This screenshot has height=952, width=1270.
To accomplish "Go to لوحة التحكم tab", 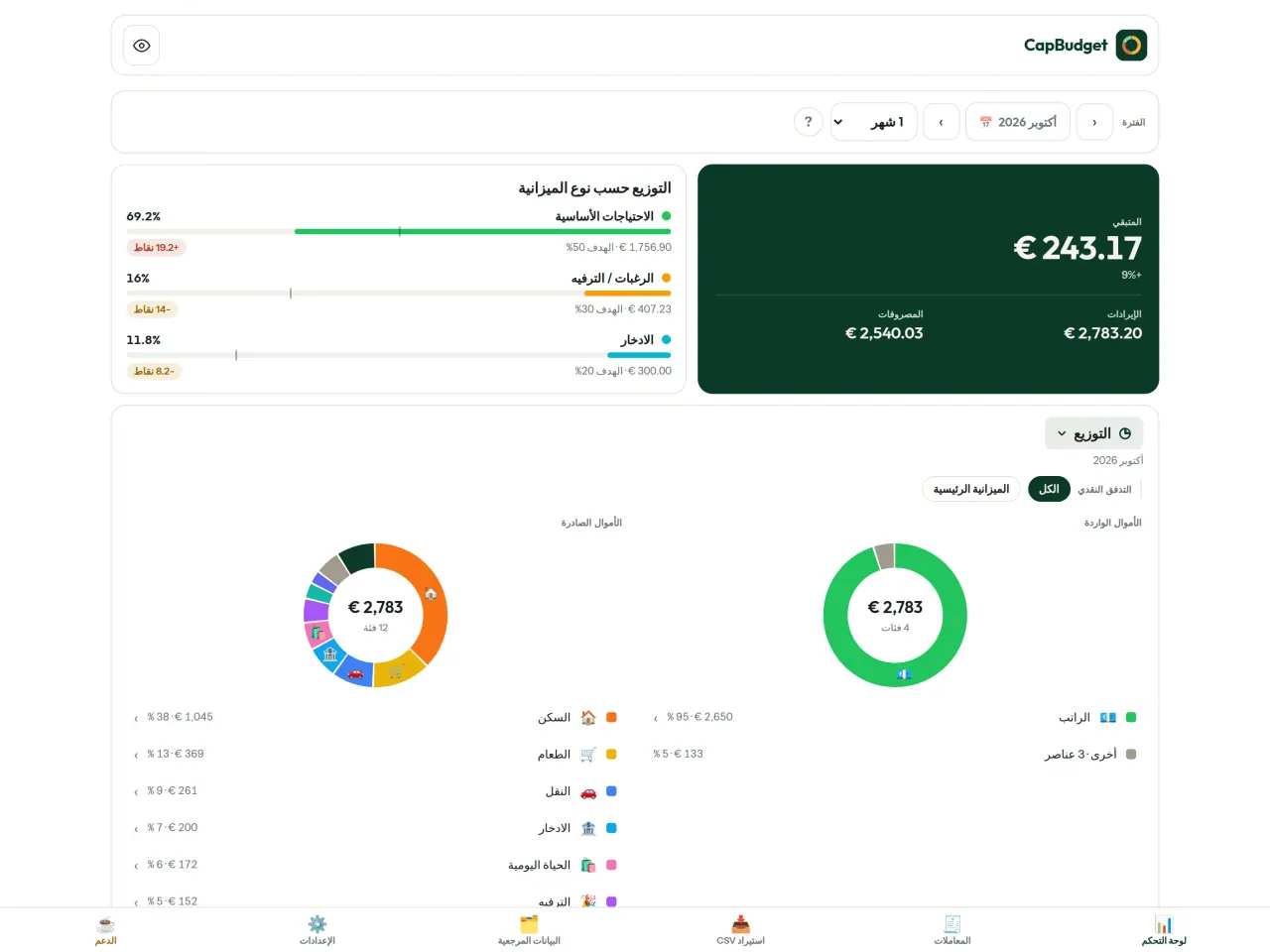I will 1164,930.
